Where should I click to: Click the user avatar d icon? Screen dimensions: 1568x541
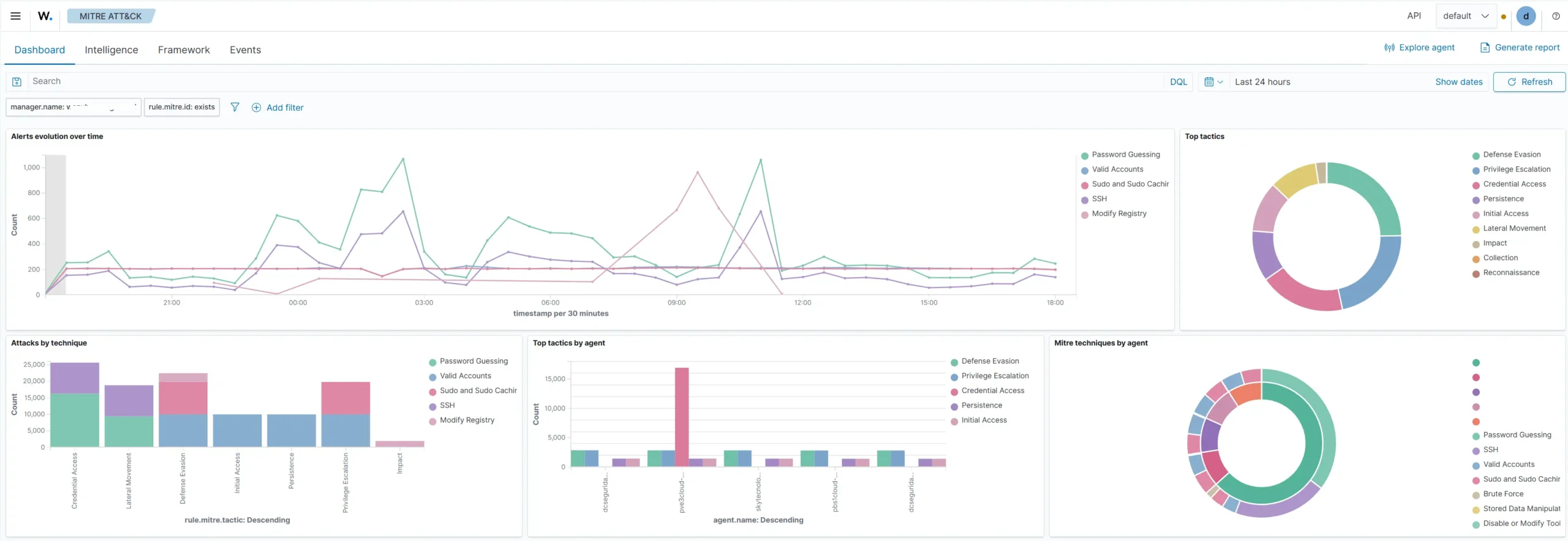[1526, 16]
